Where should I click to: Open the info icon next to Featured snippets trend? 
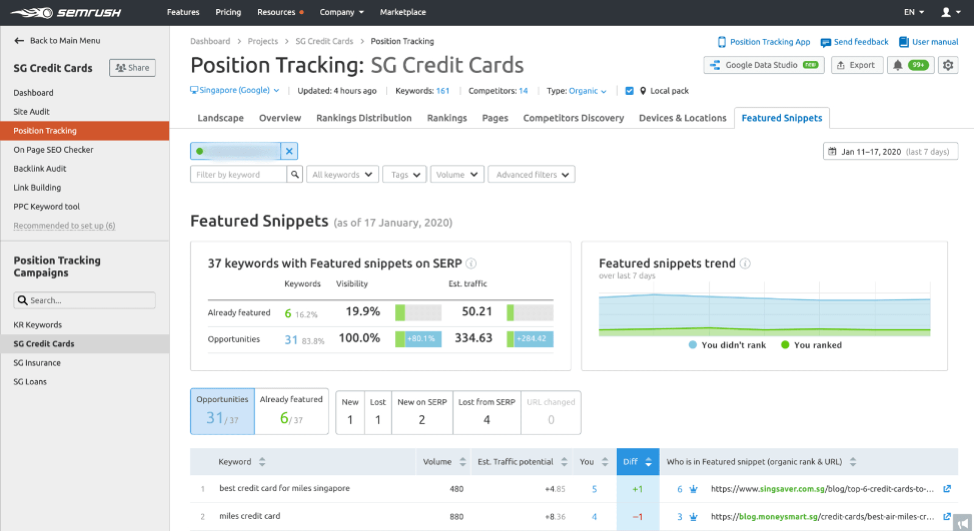point(745,263)
